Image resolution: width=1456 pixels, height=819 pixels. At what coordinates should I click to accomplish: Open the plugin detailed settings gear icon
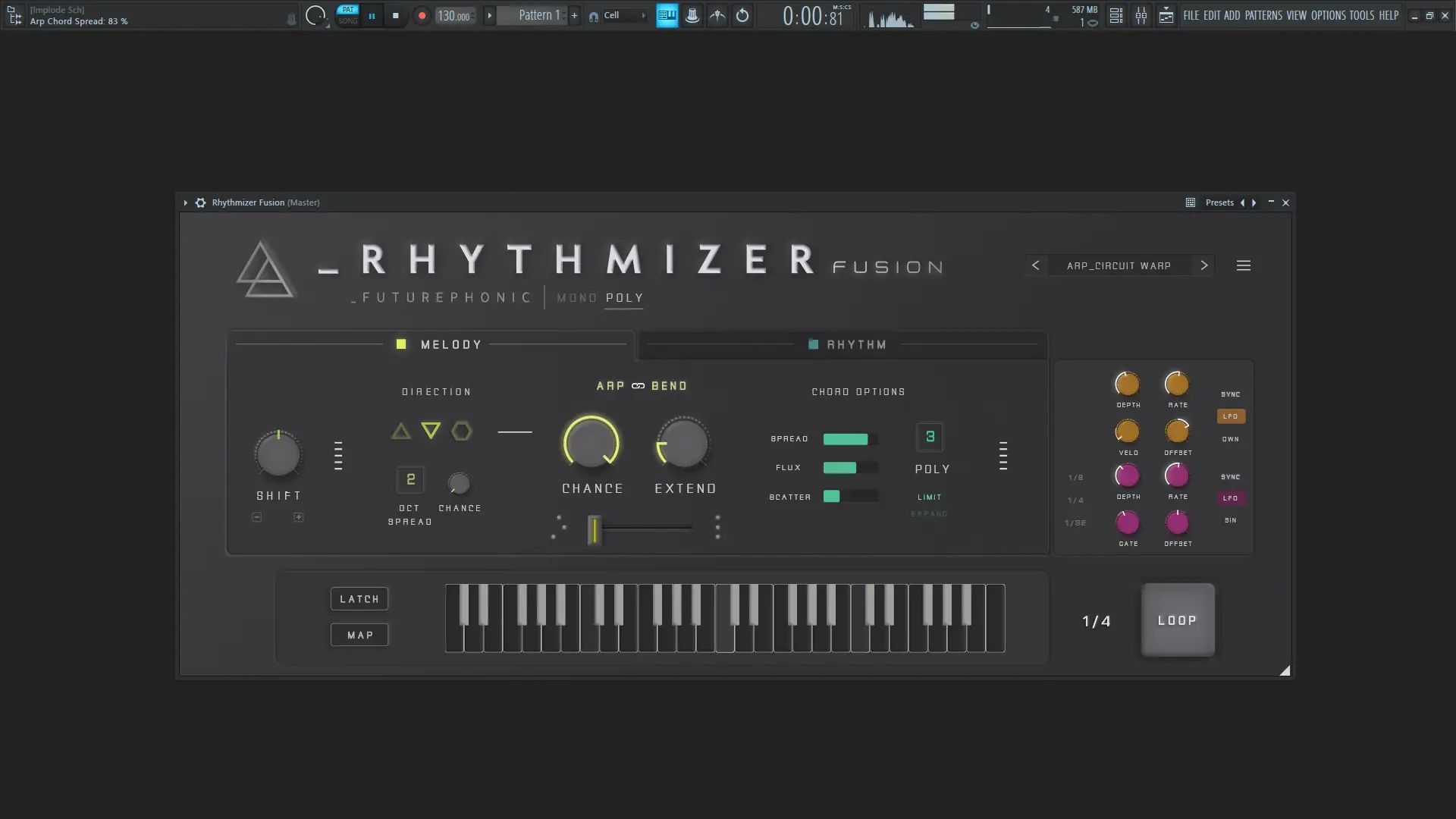(x=200, y=202)
